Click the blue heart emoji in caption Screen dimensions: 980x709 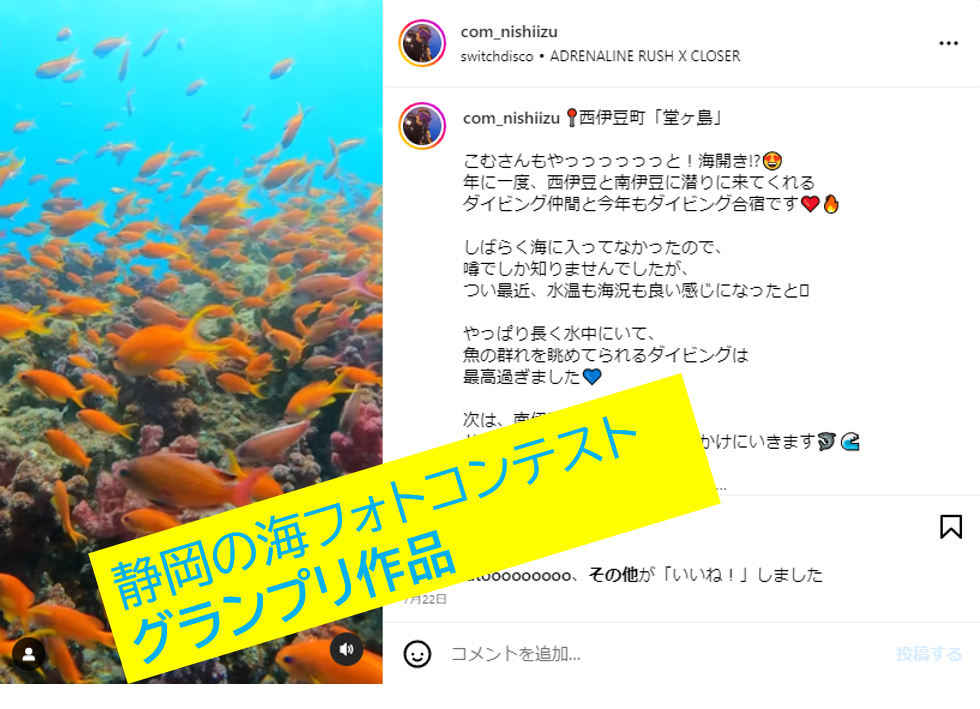pyautogui.click(x=591, y=376)
